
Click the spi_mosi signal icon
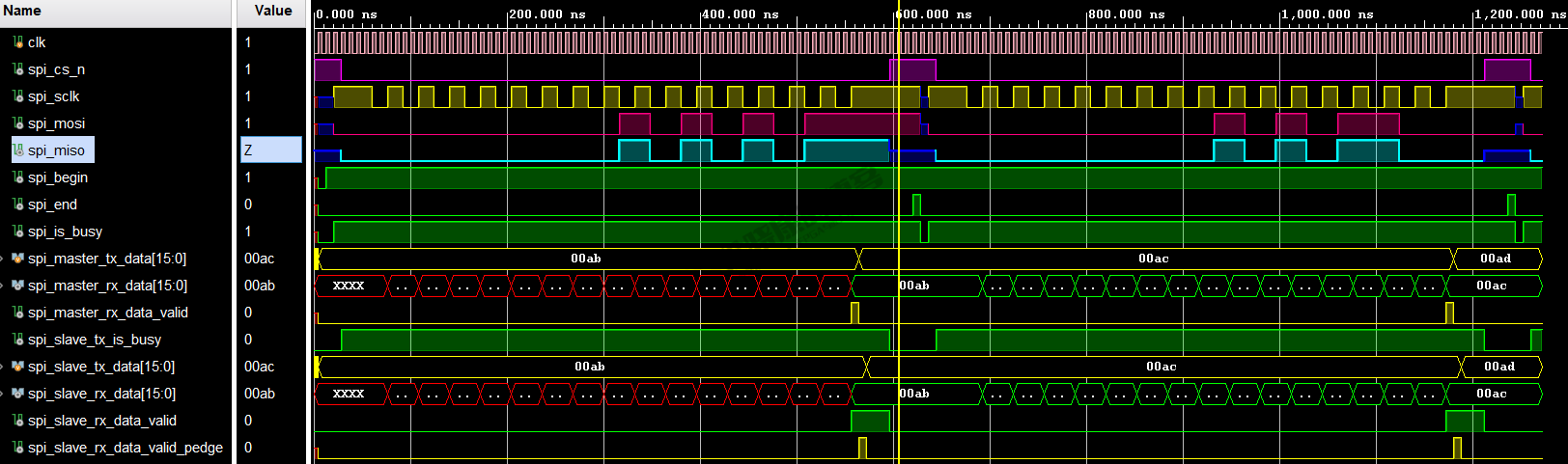coord(18,123)
